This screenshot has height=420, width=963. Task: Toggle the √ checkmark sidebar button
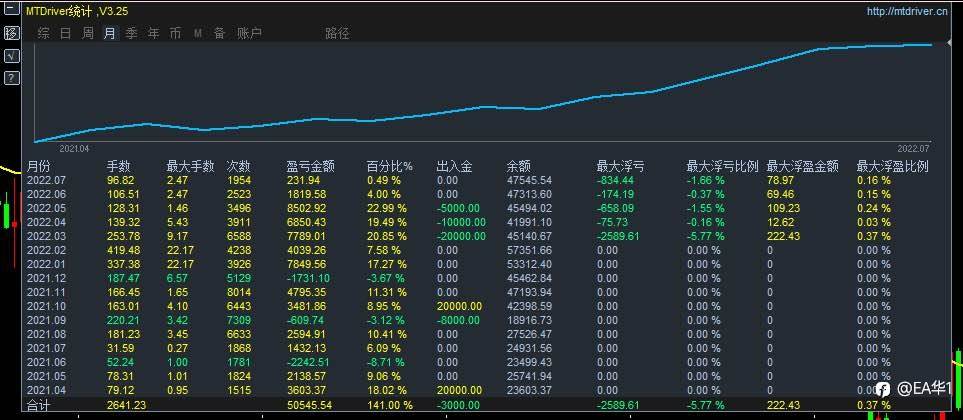pyautogui.click(x=12, y=56)
